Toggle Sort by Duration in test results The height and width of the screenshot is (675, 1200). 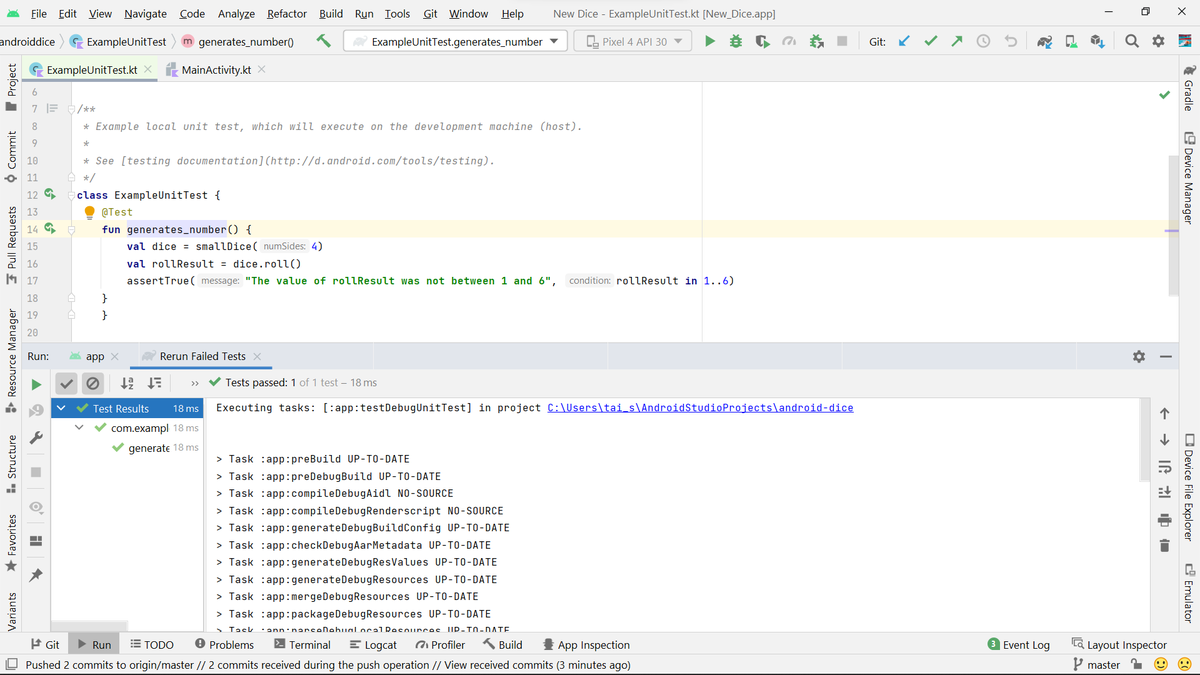(x=155, y=383)
